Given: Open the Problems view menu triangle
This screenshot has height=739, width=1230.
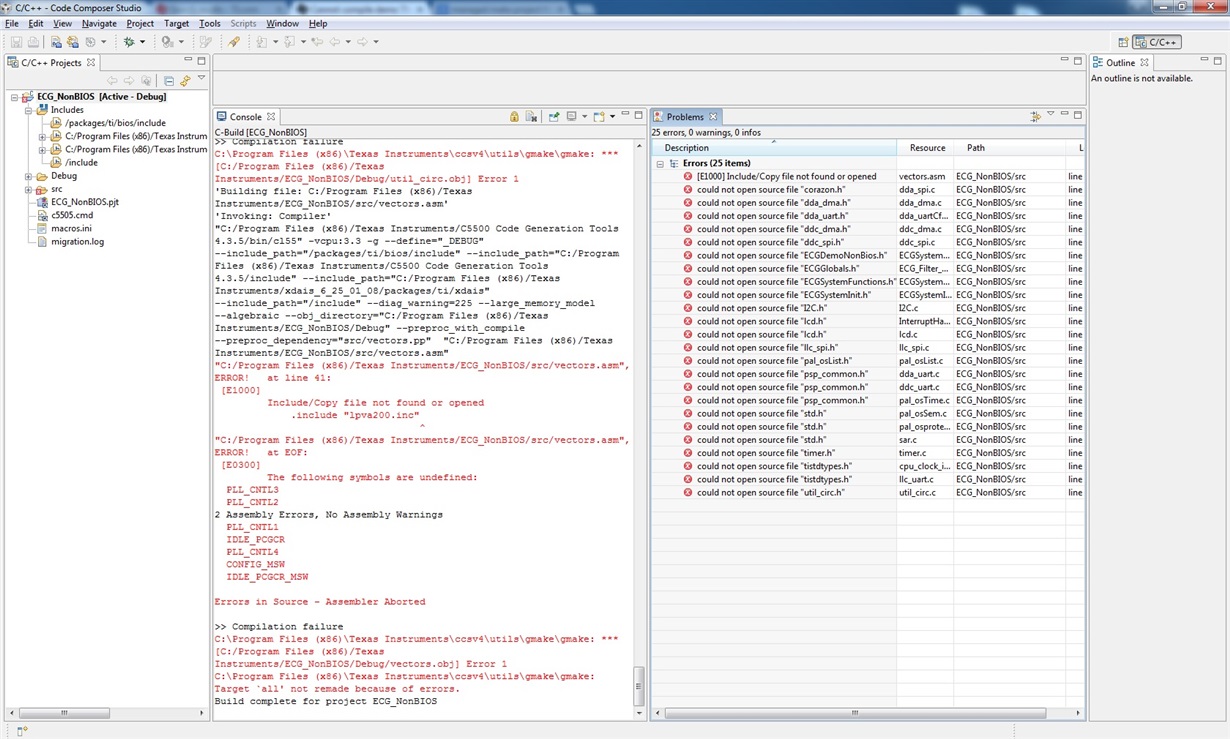Looking at the screenshot, I should click(1050, 115).
